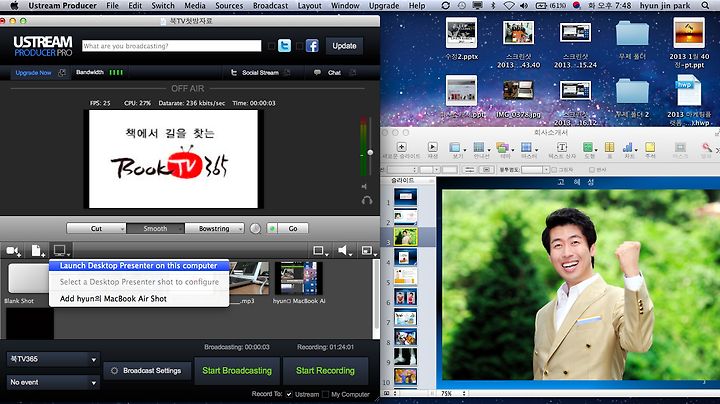Open Spotlight search magnifier in menu bar
Viewport: 720px width, 404px height.
(x=705, y=6)
